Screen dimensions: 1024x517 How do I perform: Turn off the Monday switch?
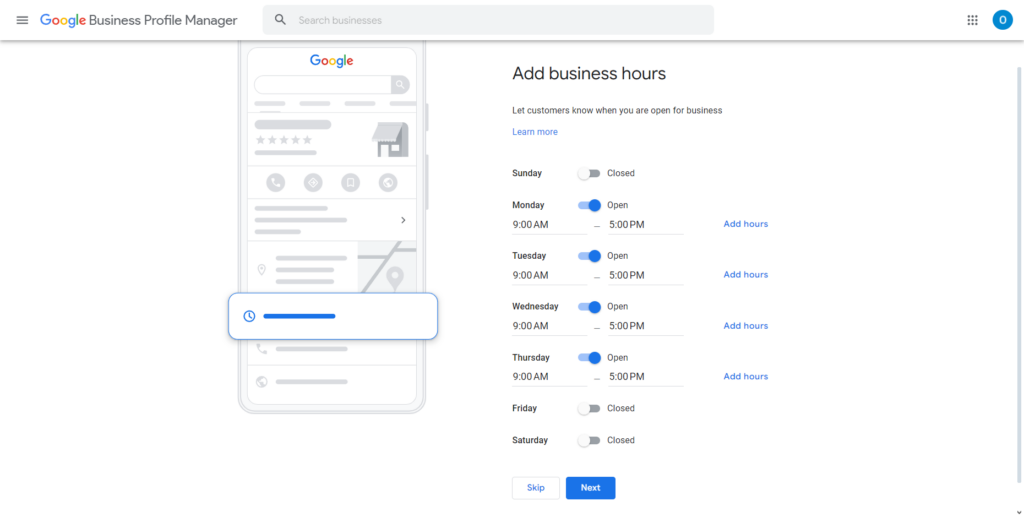pyautogui.click(x=589, y=205)
